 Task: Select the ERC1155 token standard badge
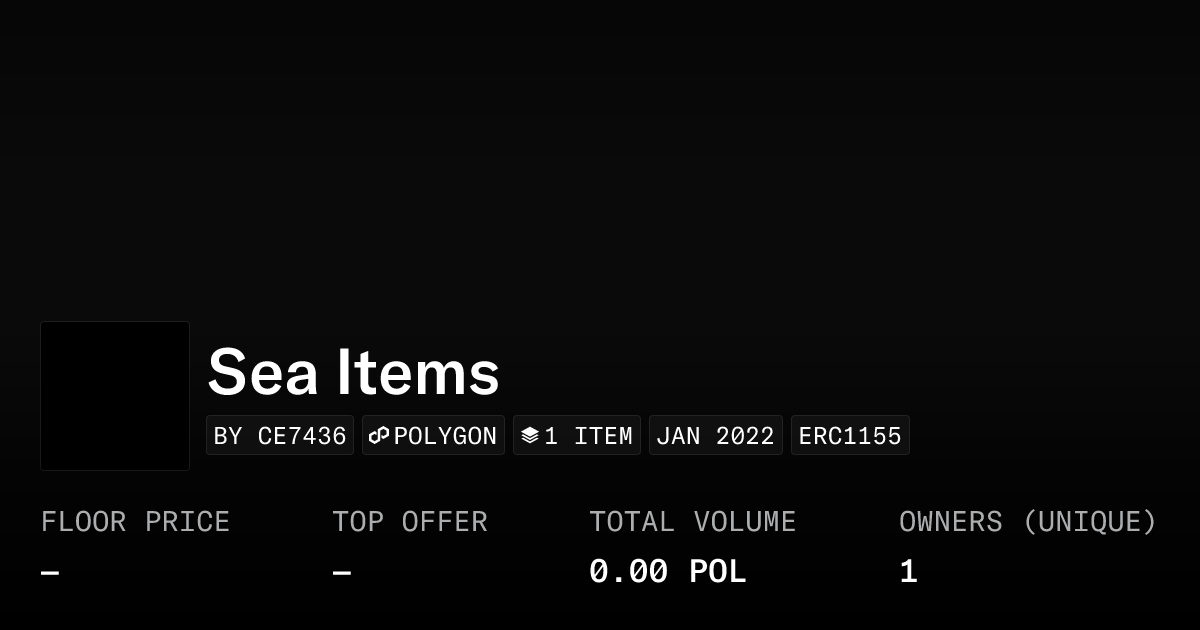(850, 436)
